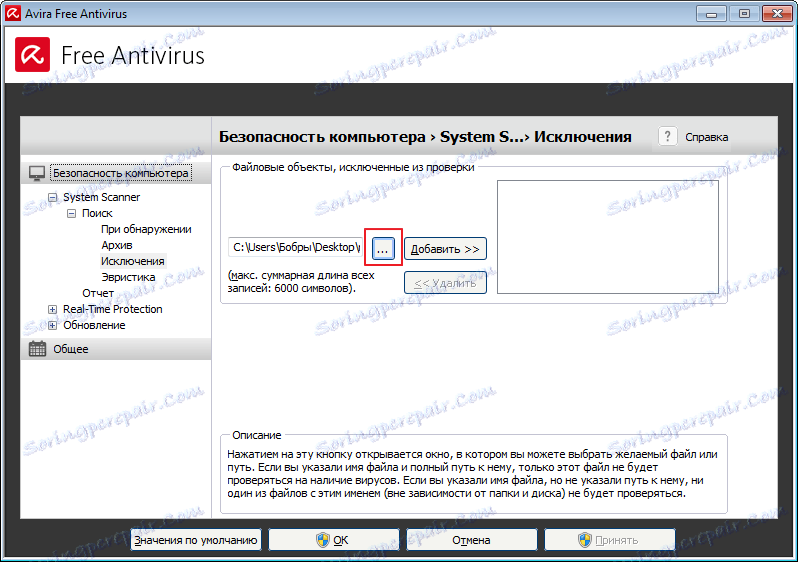Select Real-Time Protection tree item
The width and height of the screenshot is (798, 562).
pos(112,309)
